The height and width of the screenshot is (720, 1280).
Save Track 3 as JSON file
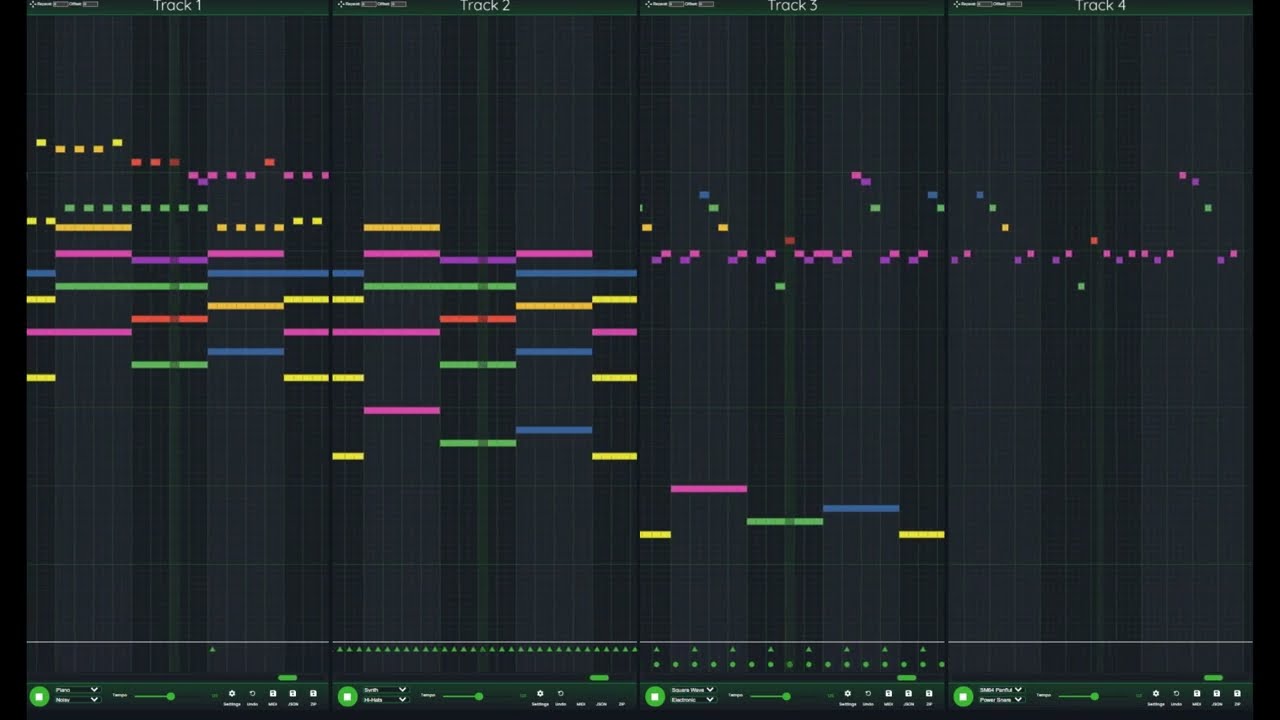pos(909,693)
